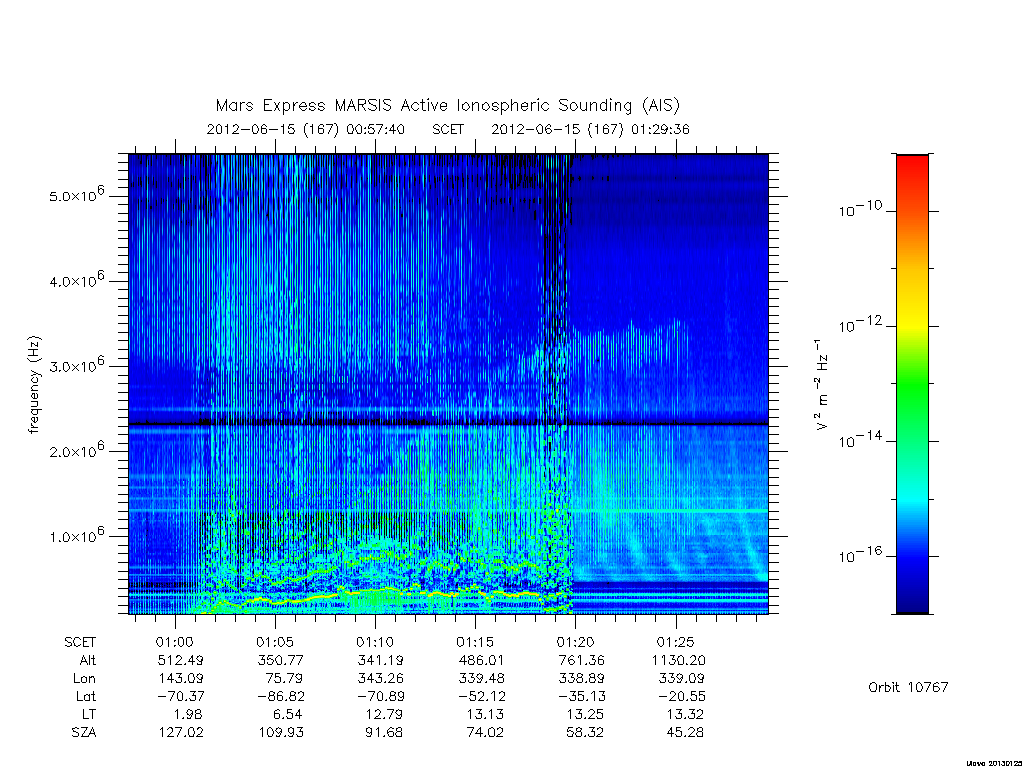1024x768 pixels.
Task: Click the 'Alt' row label
Action: pos(88,660)
